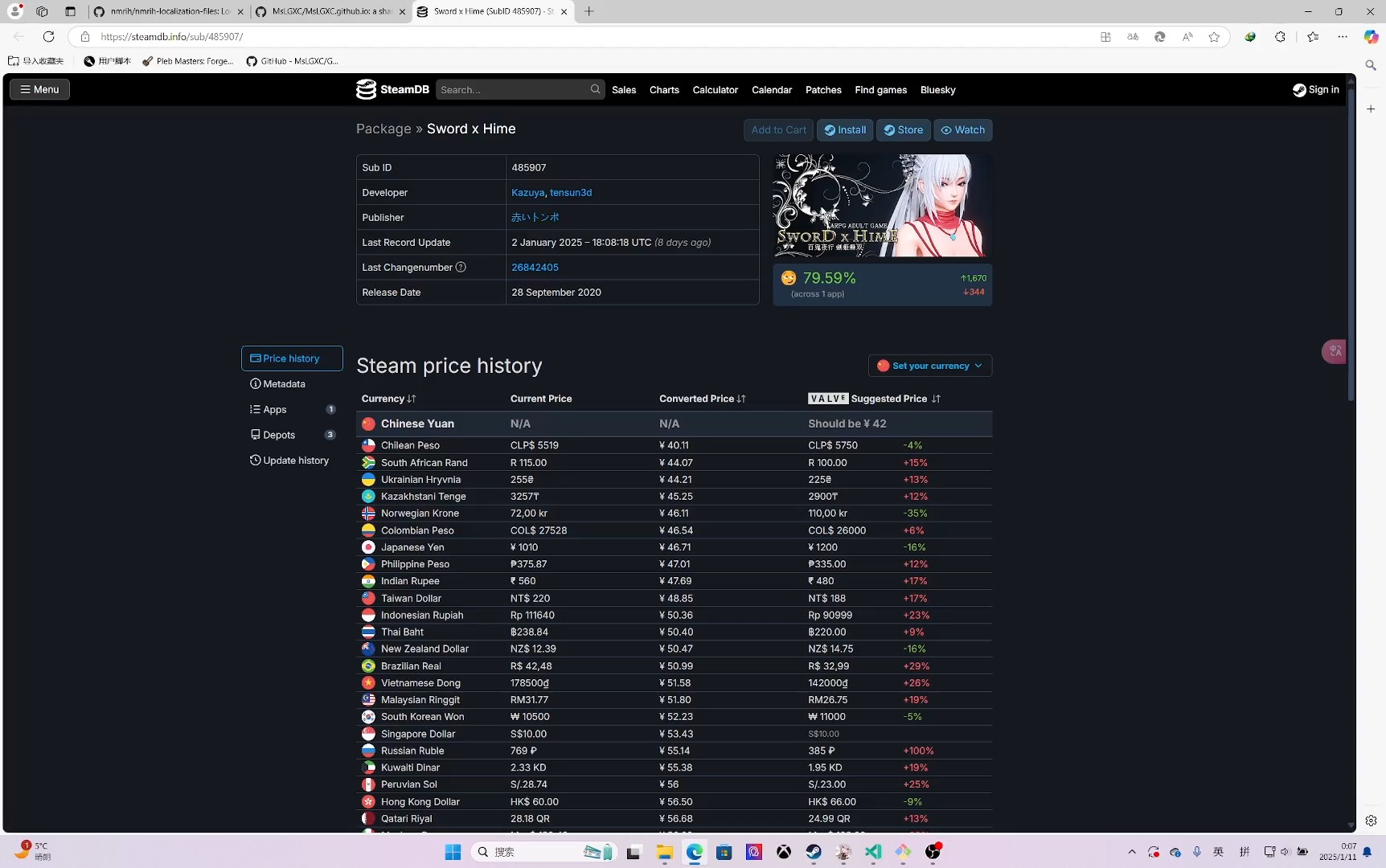Open the GitHub - MsLGXC bookmark

click(292, 61)
